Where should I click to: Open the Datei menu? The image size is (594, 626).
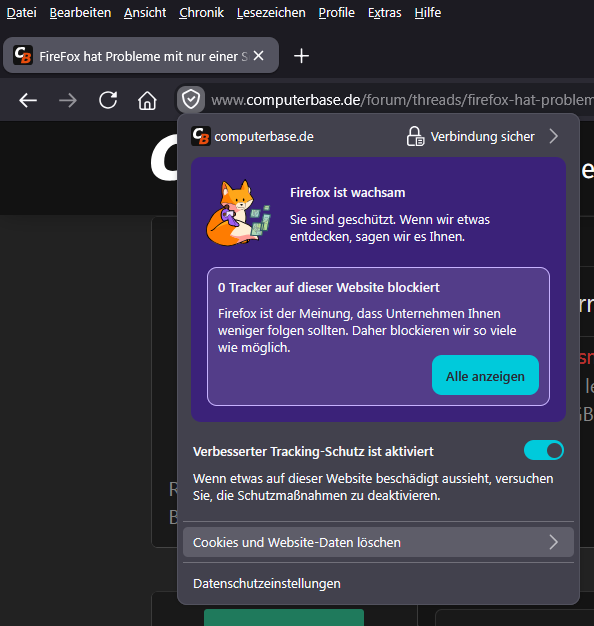pos(22,13)
